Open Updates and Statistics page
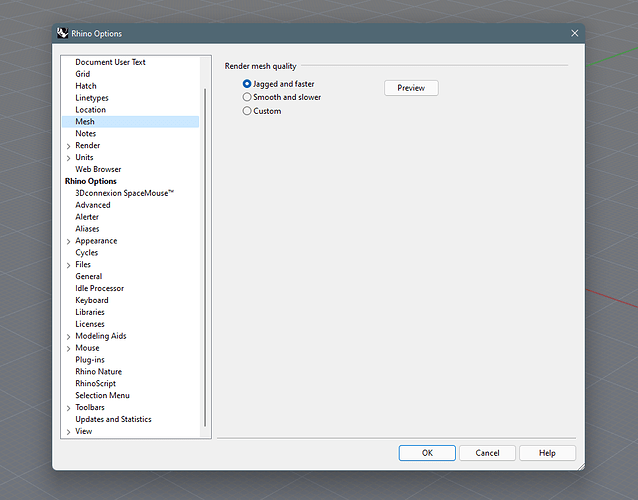The width and height of the screenshot is (638, 500). 113,419
